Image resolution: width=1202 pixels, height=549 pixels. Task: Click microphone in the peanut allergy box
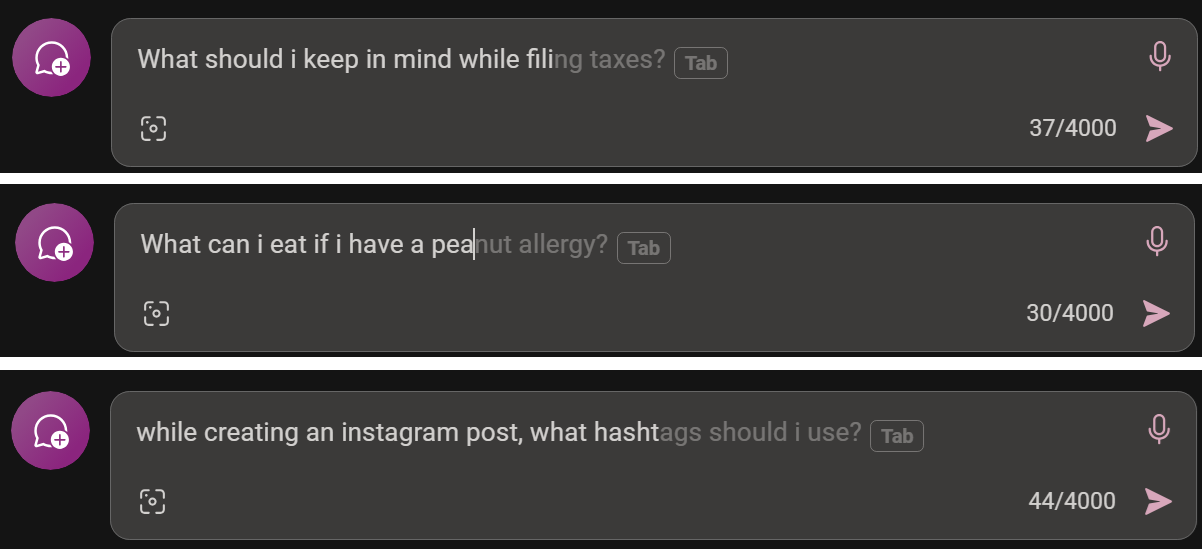click(1156, 241)
